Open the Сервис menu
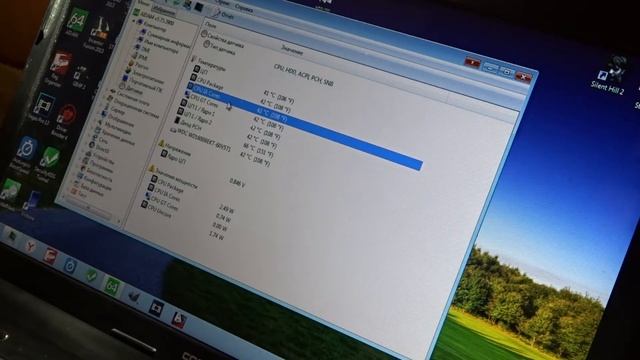640x360 pixels. tap(222, 2)
